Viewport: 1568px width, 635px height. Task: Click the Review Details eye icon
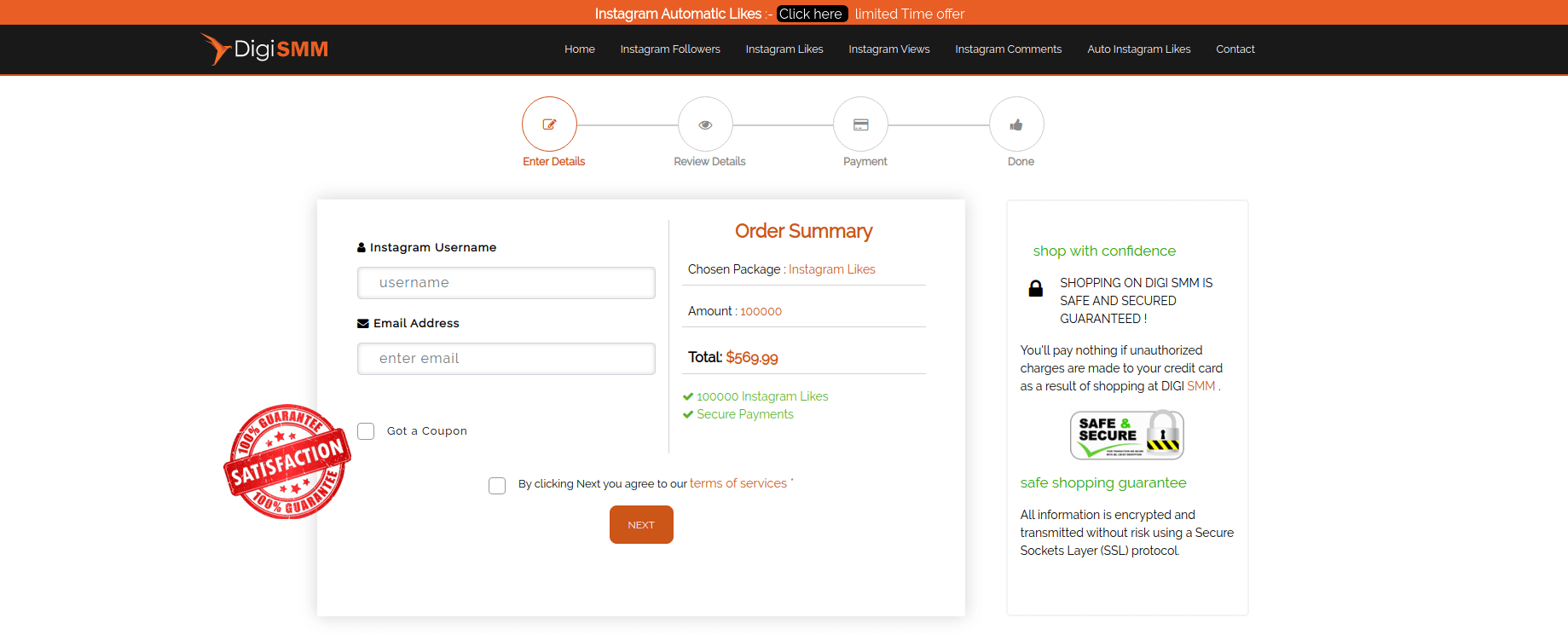coord(705,124)
